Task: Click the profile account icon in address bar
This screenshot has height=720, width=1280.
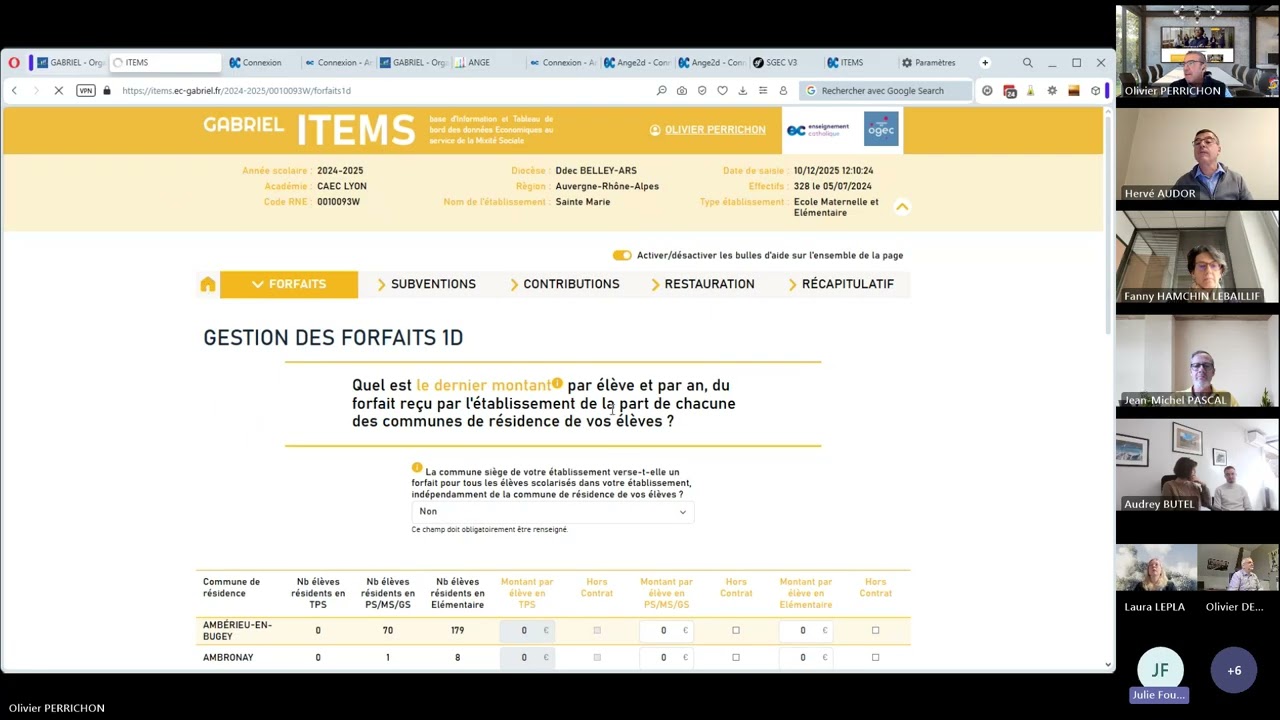Action: coord(783,90)
